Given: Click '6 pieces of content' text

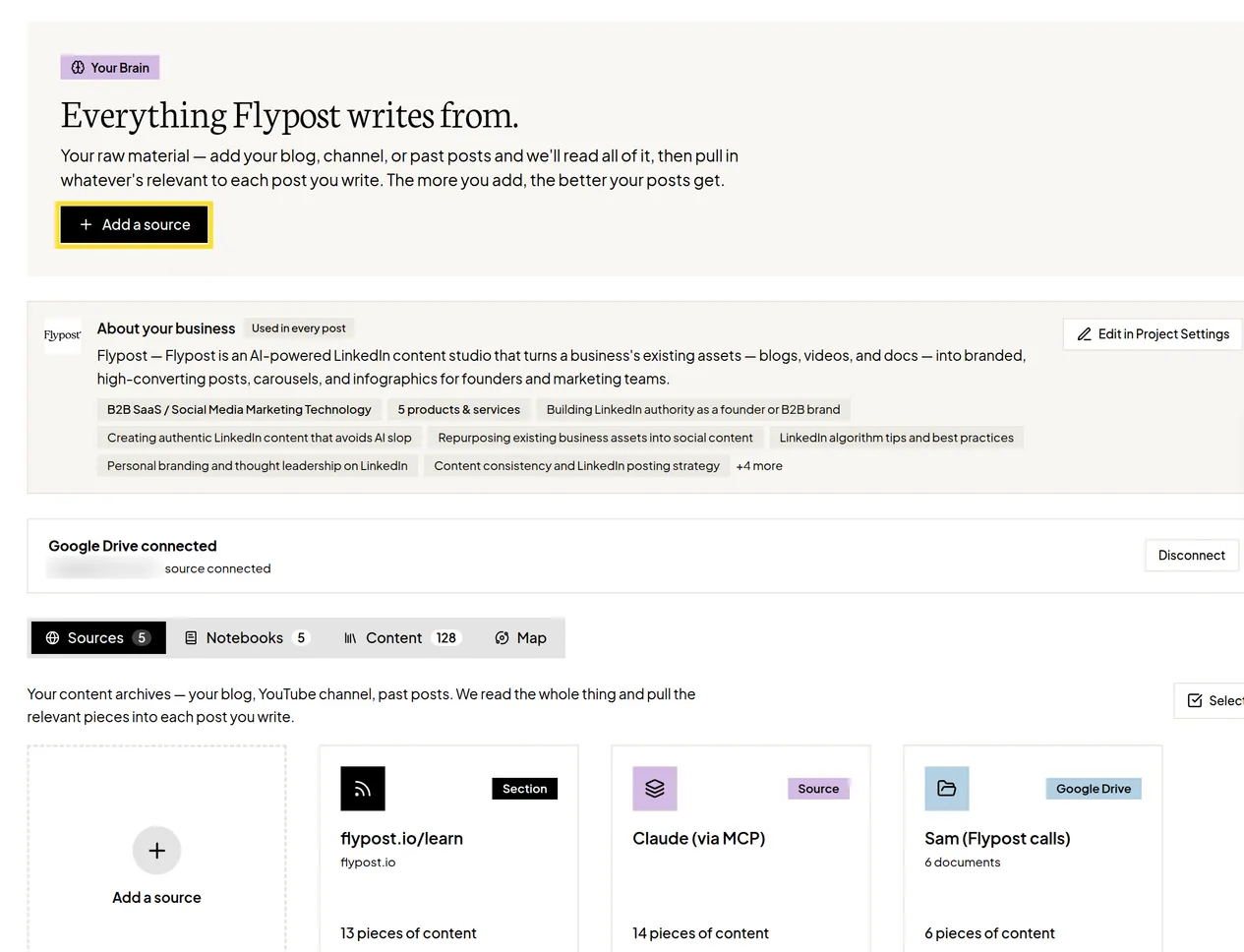Looking at the screenshot, I should pos(989,933).
